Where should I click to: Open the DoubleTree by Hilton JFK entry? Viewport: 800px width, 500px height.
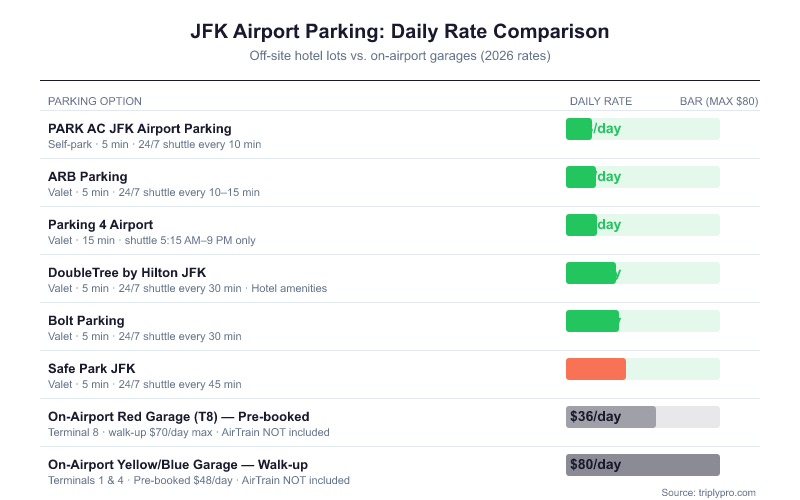point(127,272)
